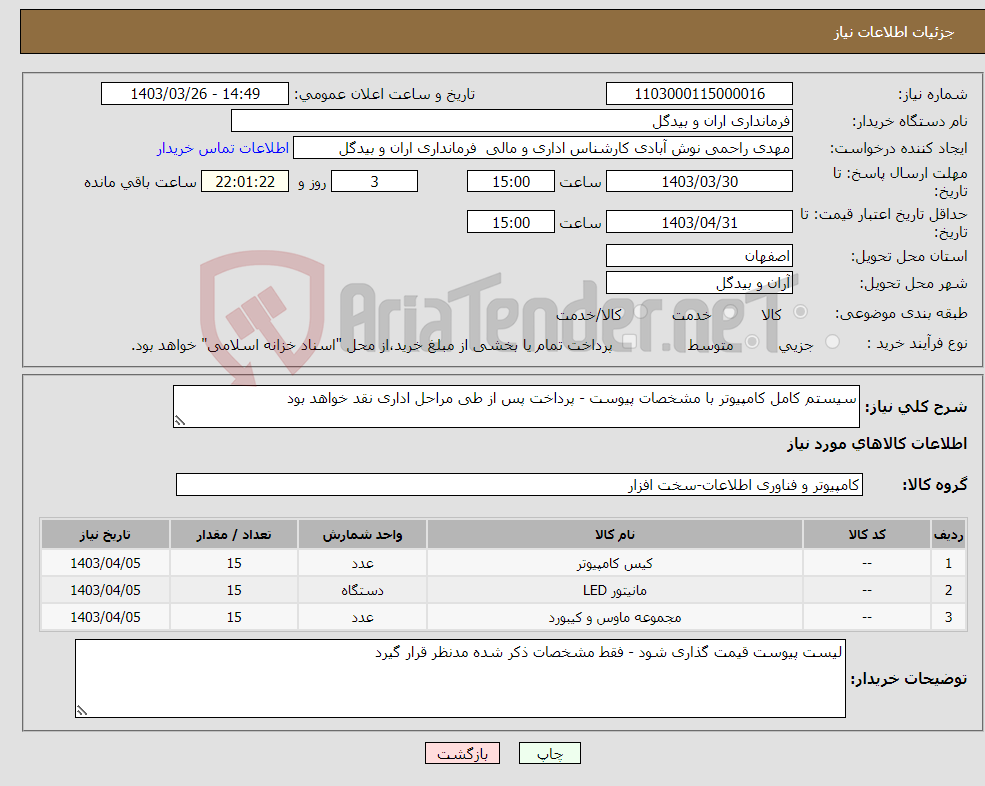Select the کالا/خدمت radio button

pos(640,312)
